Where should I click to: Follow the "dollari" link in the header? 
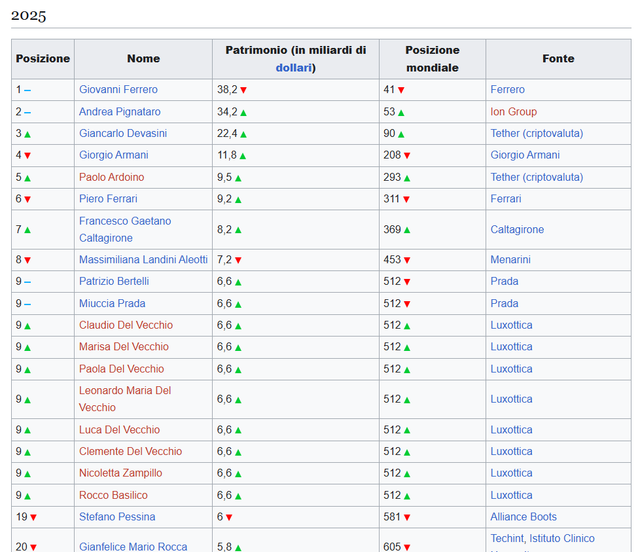click(295, 68)
